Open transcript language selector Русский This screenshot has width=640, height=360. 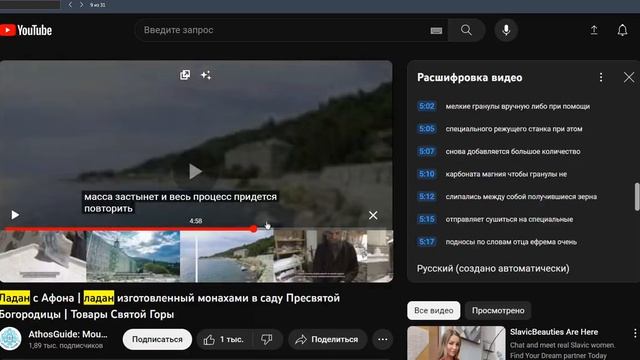pos(493,269)
